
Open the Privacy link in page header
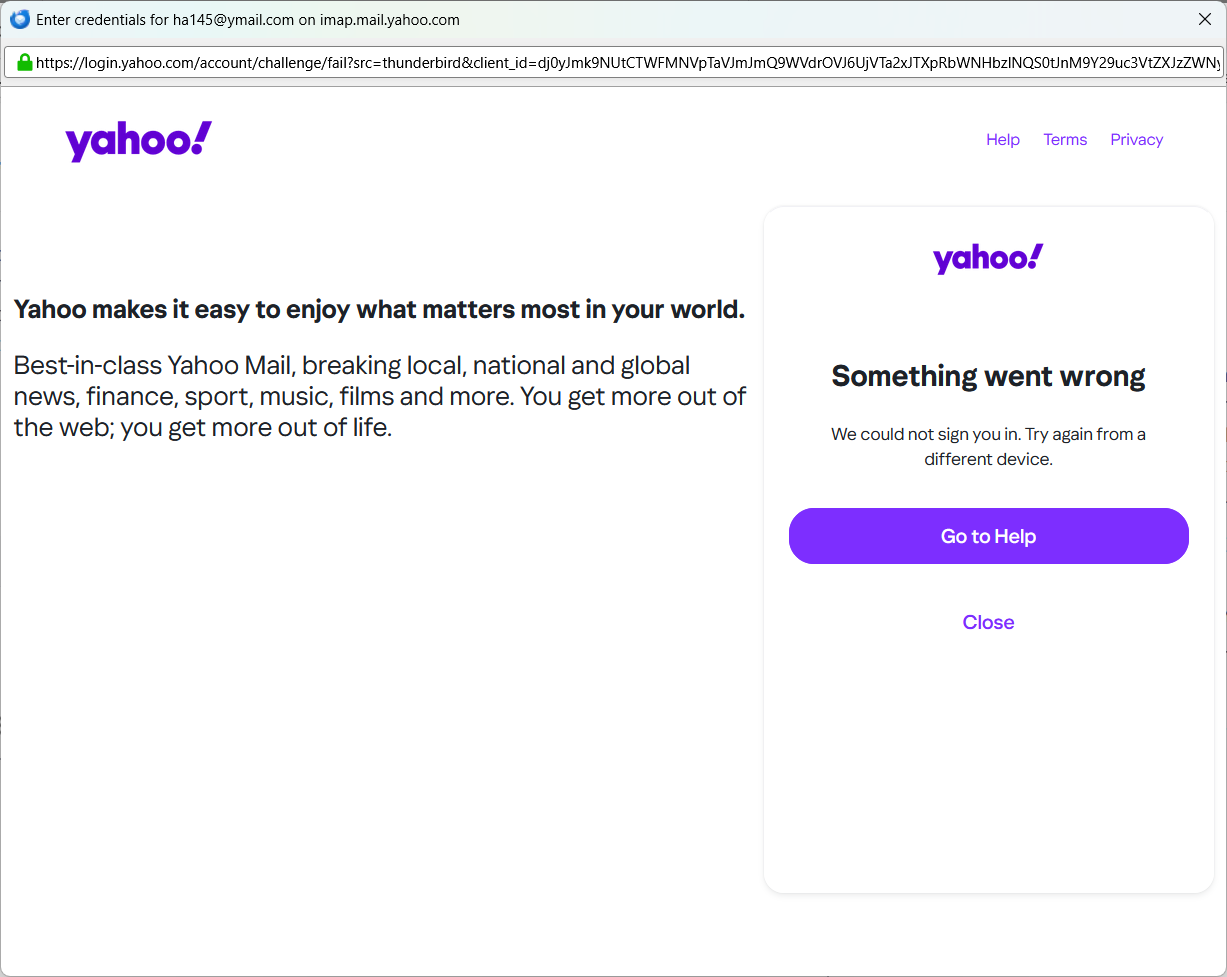coord(1136,140)
